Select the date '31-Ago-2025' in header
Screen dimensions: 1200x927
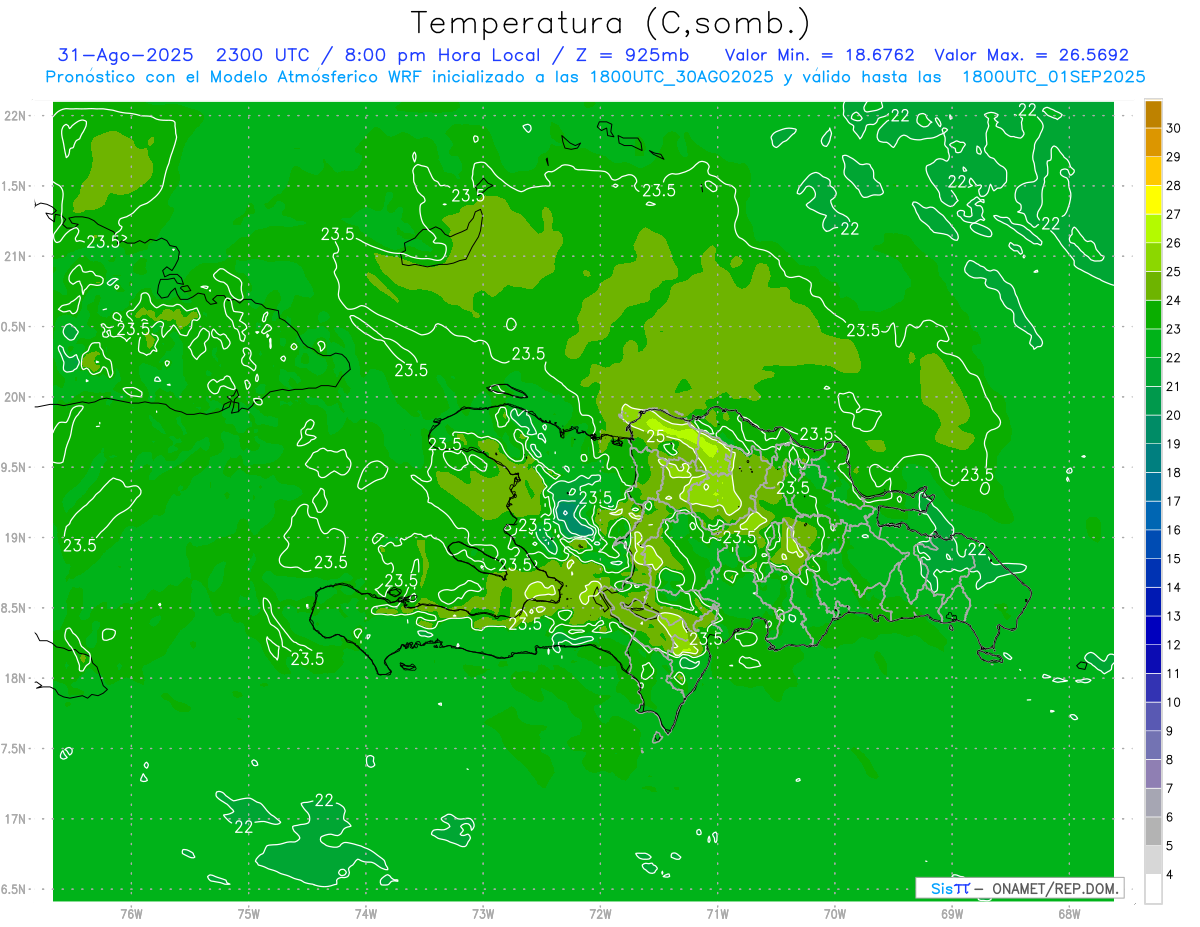(126, 55)
